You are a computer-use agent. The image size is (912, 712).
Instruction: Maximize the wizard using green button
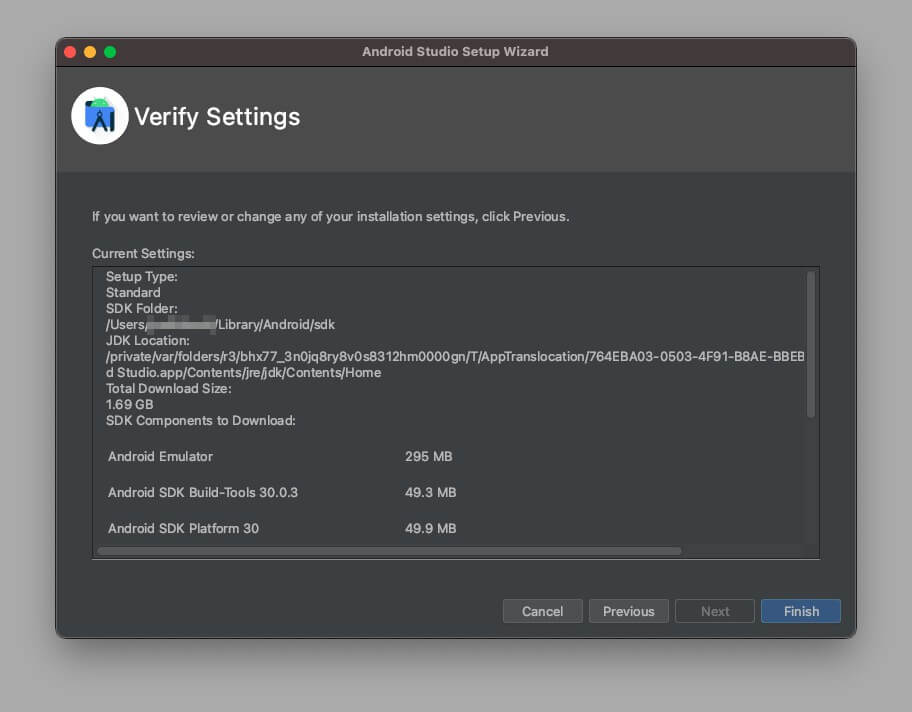click(x=110, y=52)
